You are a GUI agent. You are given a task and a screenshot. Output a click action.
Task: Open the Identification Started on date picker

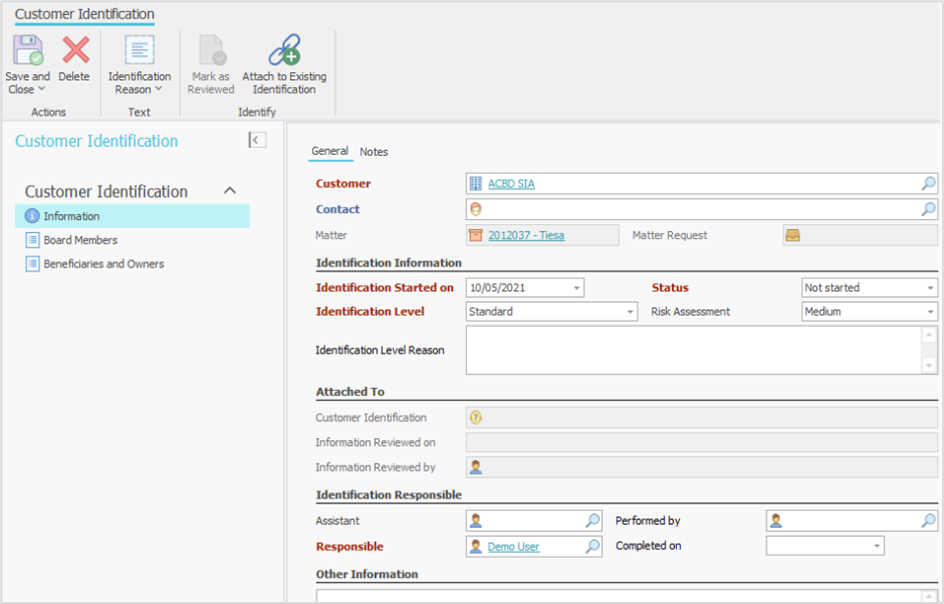coord(577,288)
